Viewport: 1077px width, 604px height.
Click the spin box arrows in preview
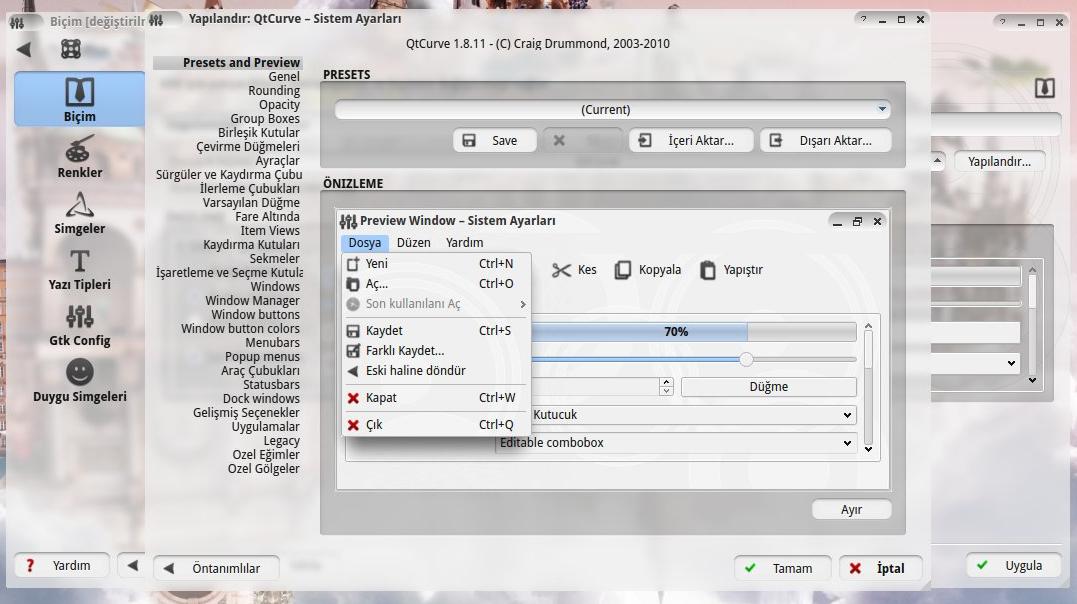click(x=666, y=387)
